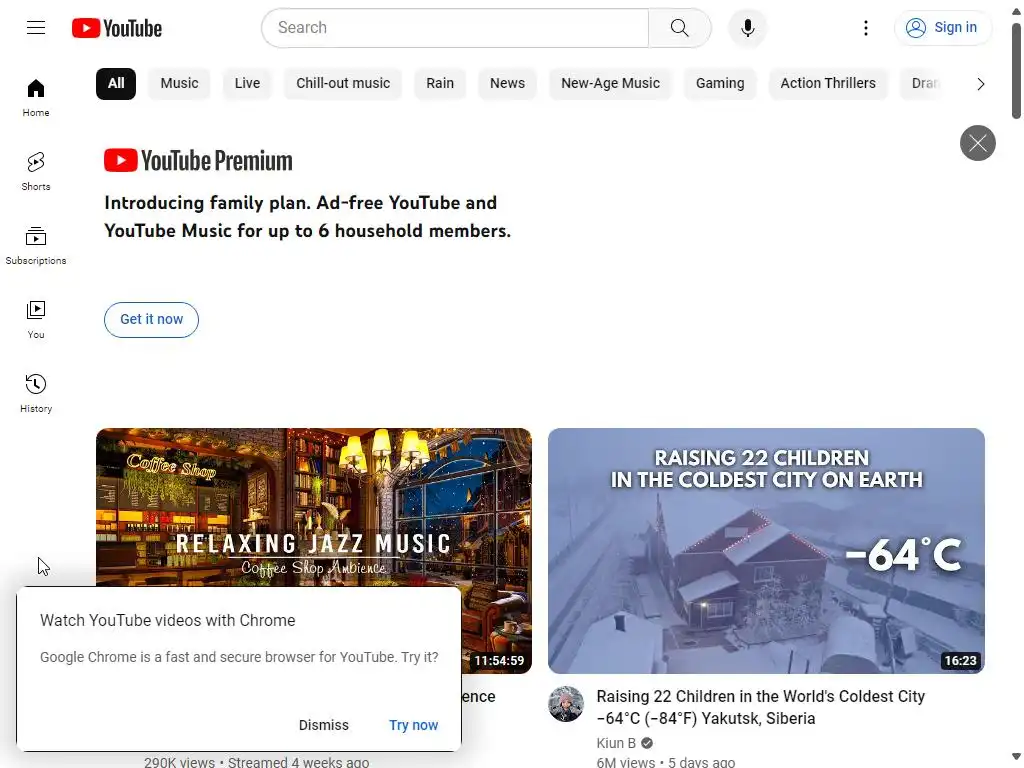Click Get it now for Premium
Viewport: 1024px width, 768px height.
151,319
